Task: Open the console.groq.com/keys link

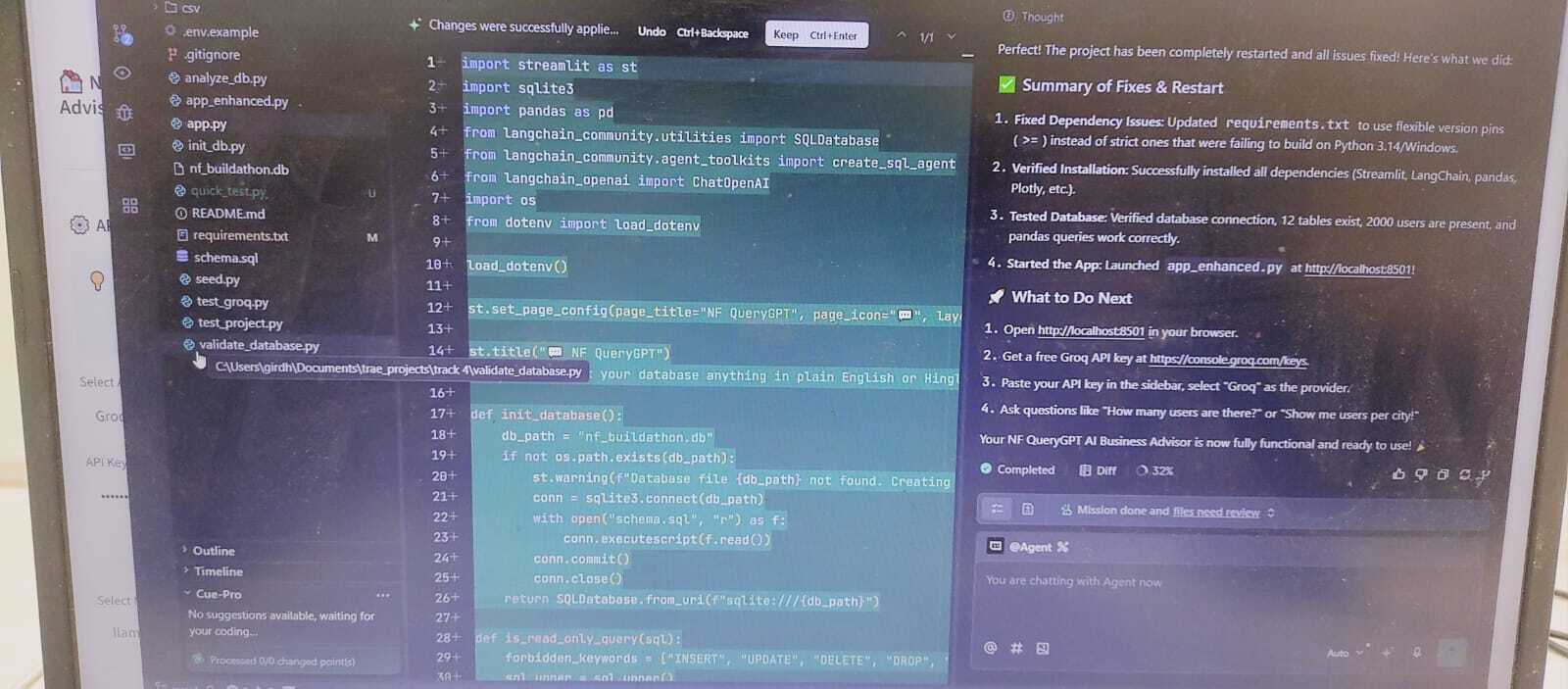Action: (1228, 360)
